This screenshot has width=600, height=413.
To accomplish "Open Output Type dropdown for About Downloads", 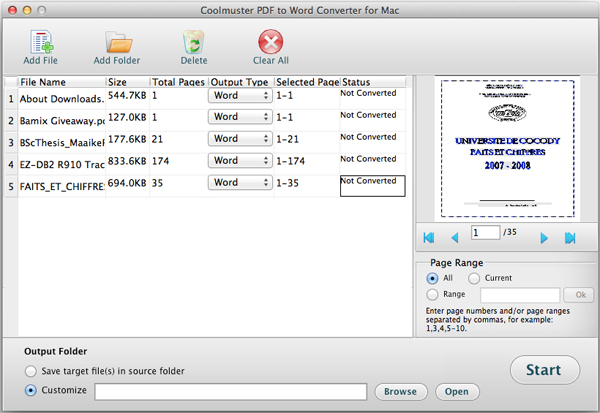I will (x=240, y=95).
